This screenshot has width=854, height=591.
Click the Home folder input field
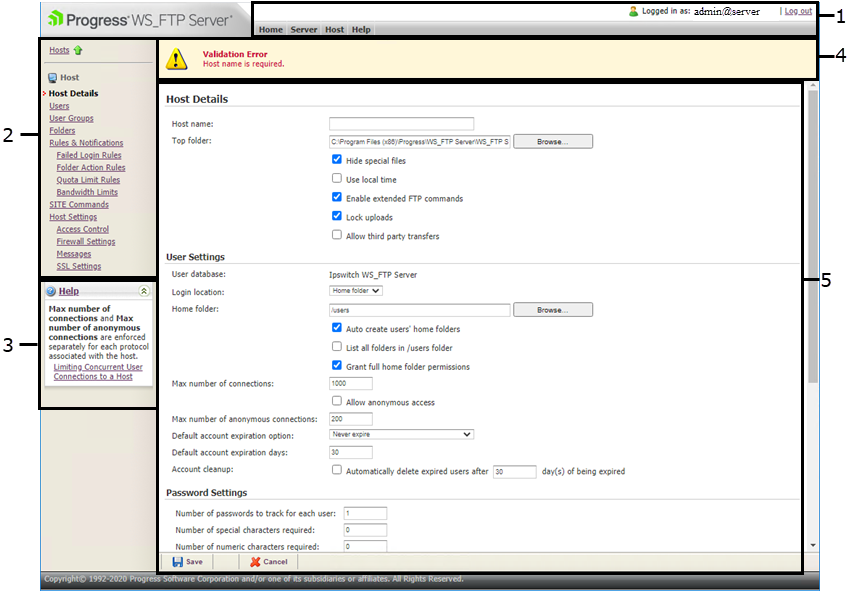click(419, 310)
